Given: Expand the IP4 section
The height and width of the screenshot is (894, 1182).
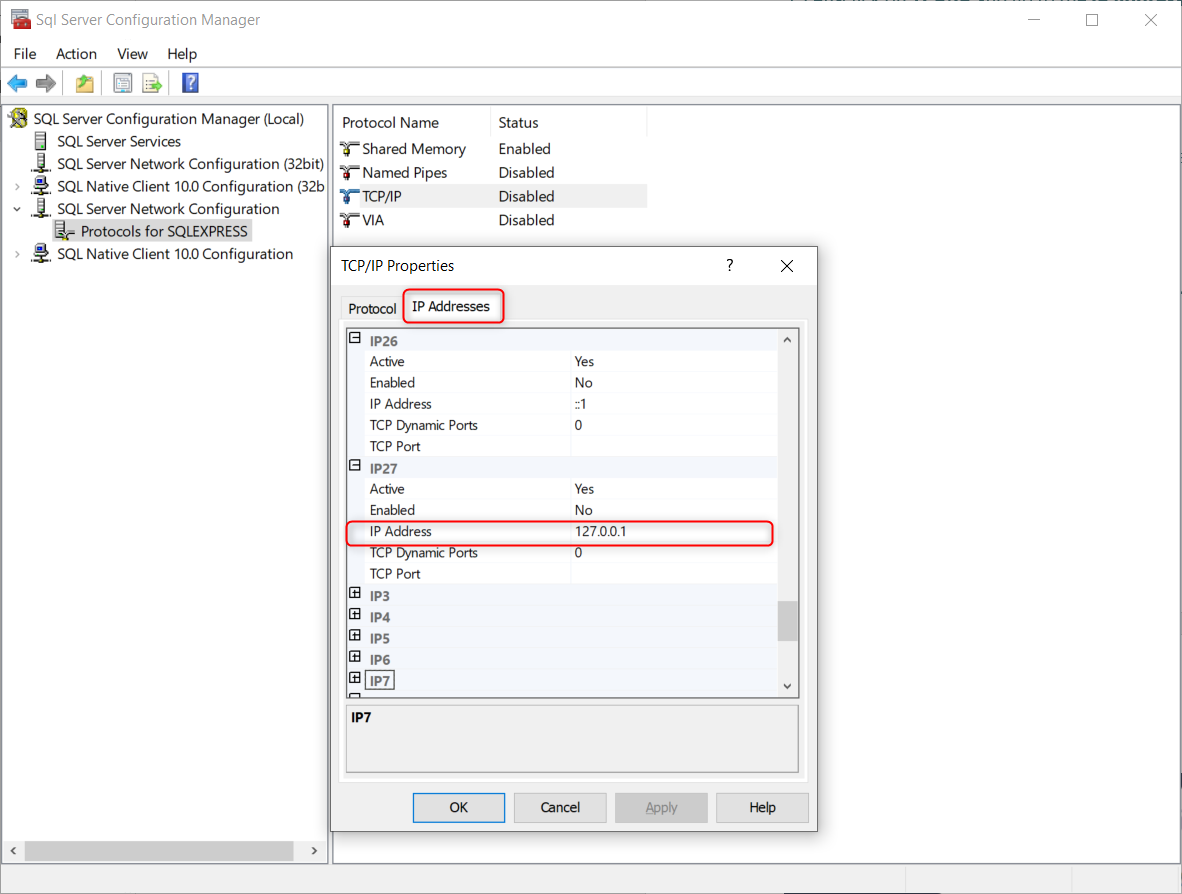Looking at the screenshot, I should coord(355,614).
